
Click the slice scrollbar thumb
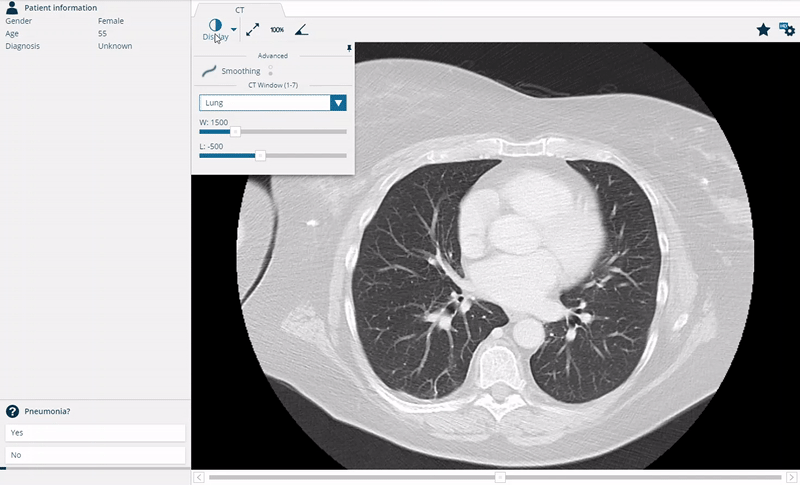coord(500,477)
